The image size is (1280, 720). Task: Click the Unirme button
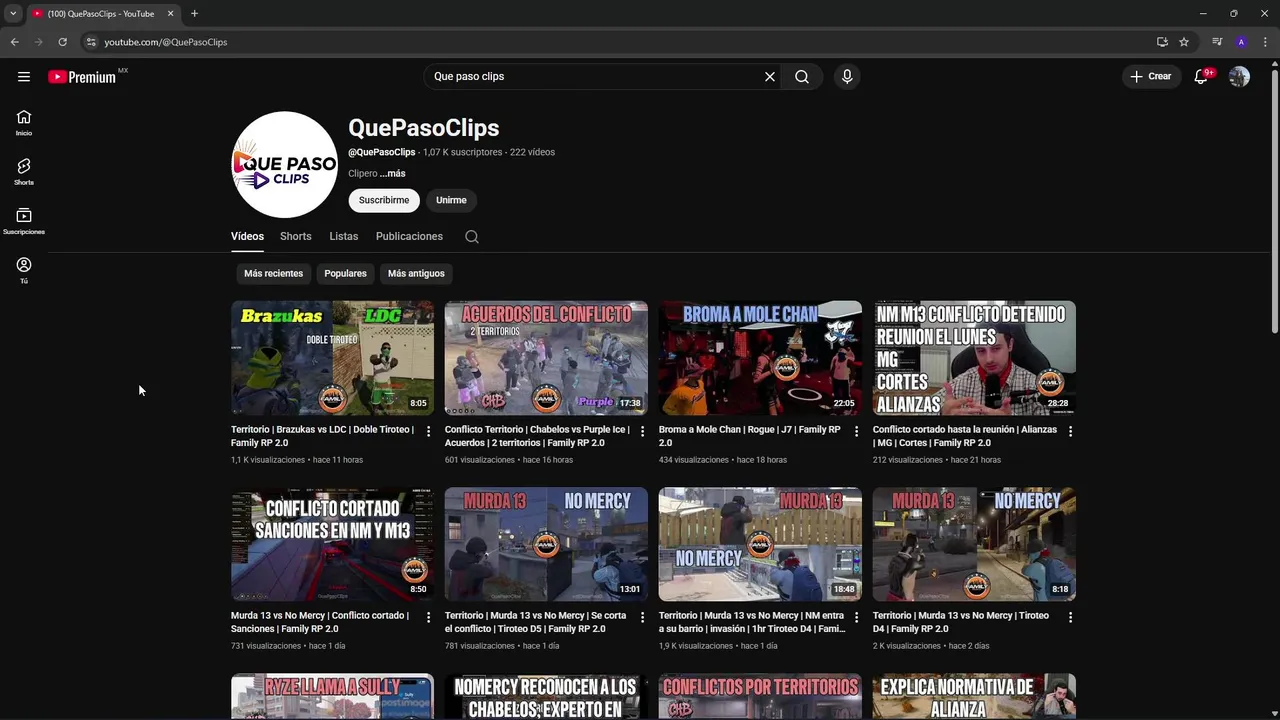(x=451, y=200)
